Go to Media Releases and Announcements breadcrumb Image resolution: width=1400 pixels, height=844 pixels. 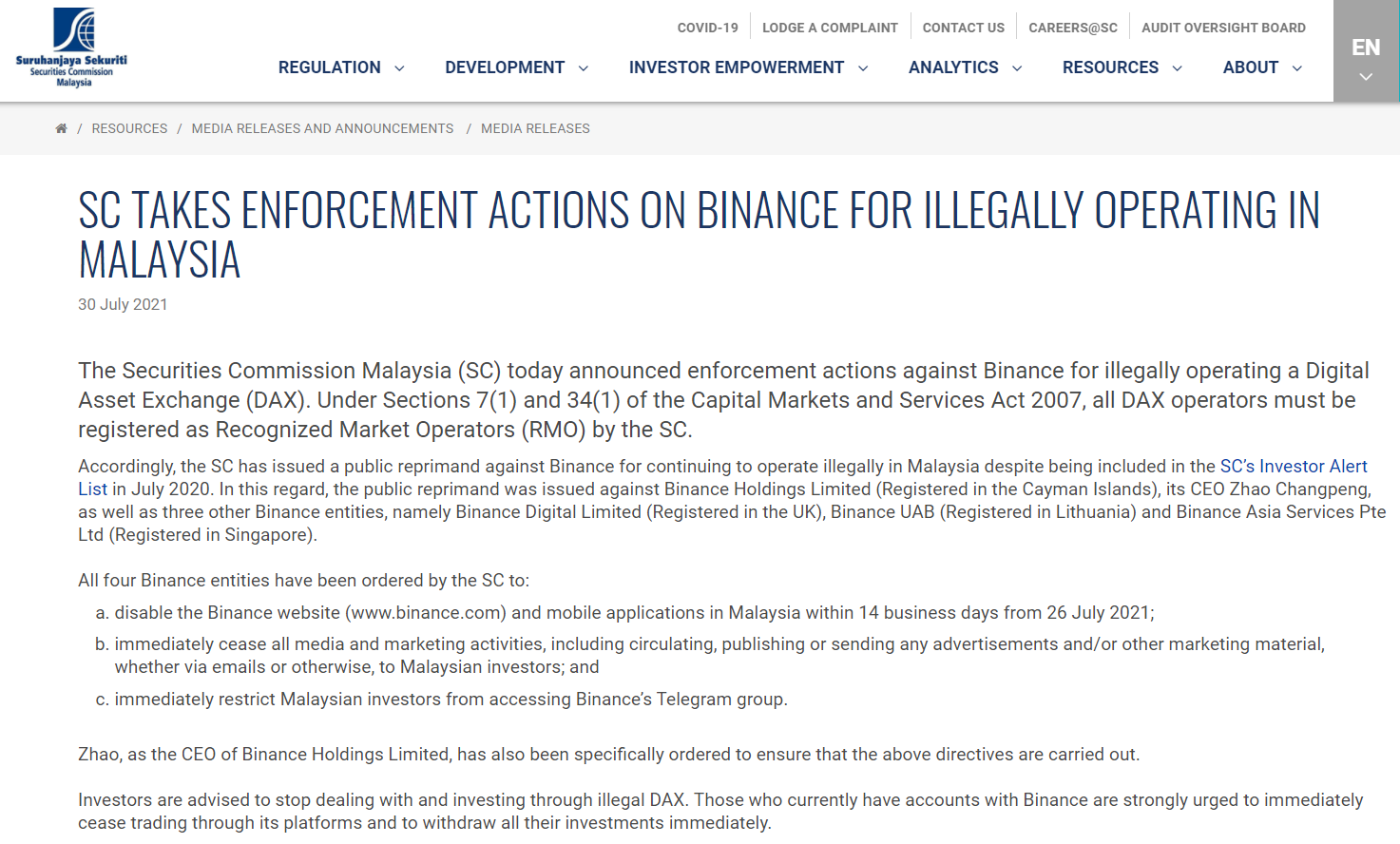pyautogui.click(x=322, y=128)
